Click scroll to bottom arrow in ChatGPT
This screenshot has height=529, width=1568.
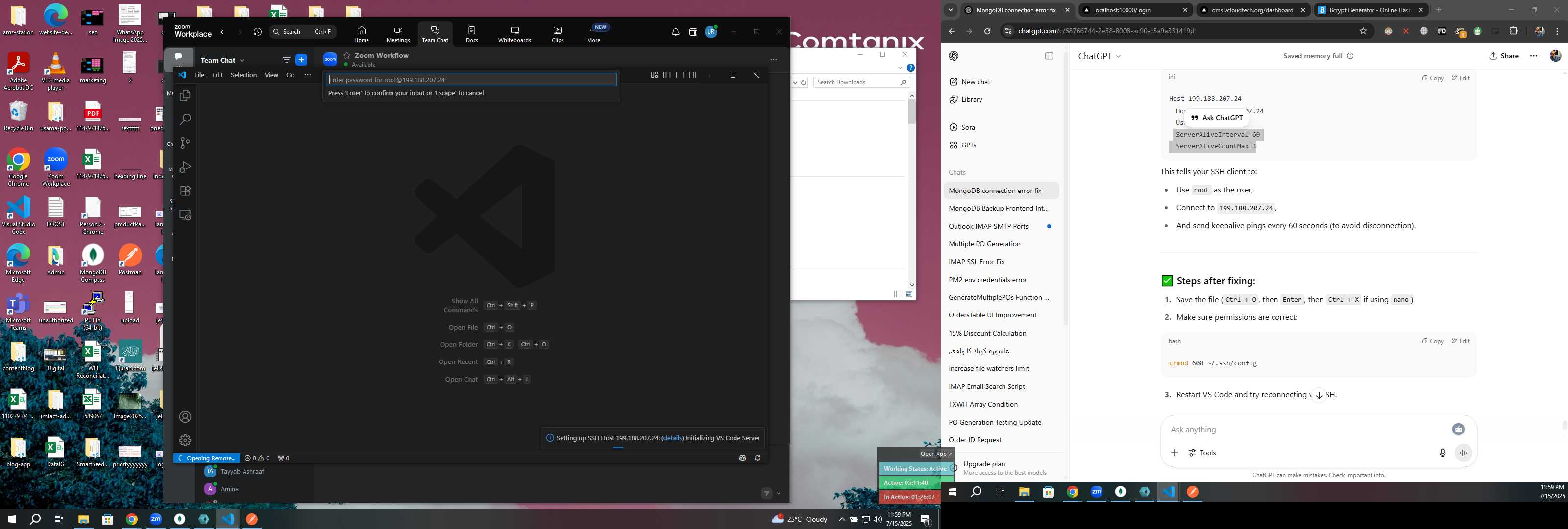(1319, 395)
